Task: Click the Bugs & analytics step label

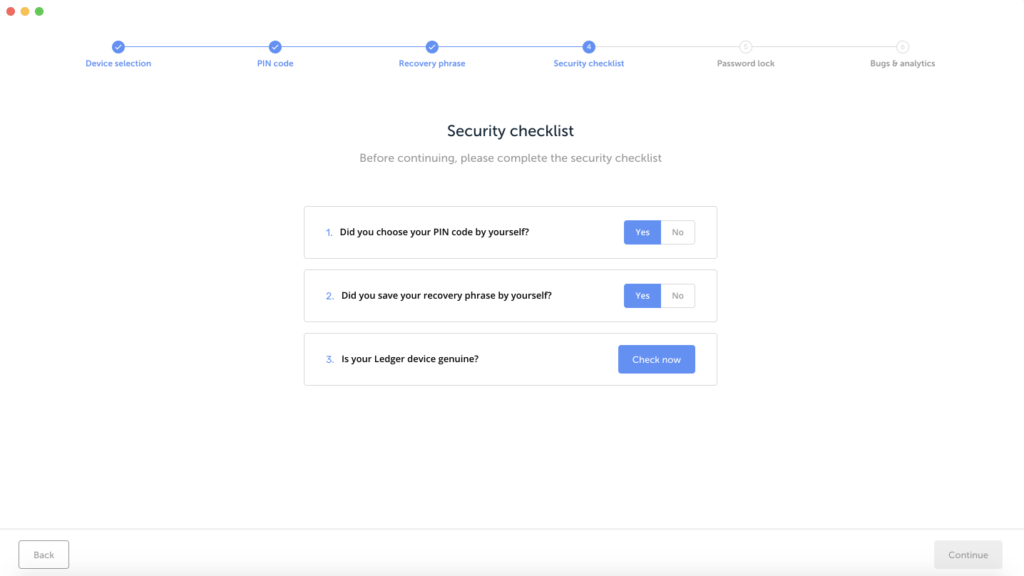Action: point(902,63)
